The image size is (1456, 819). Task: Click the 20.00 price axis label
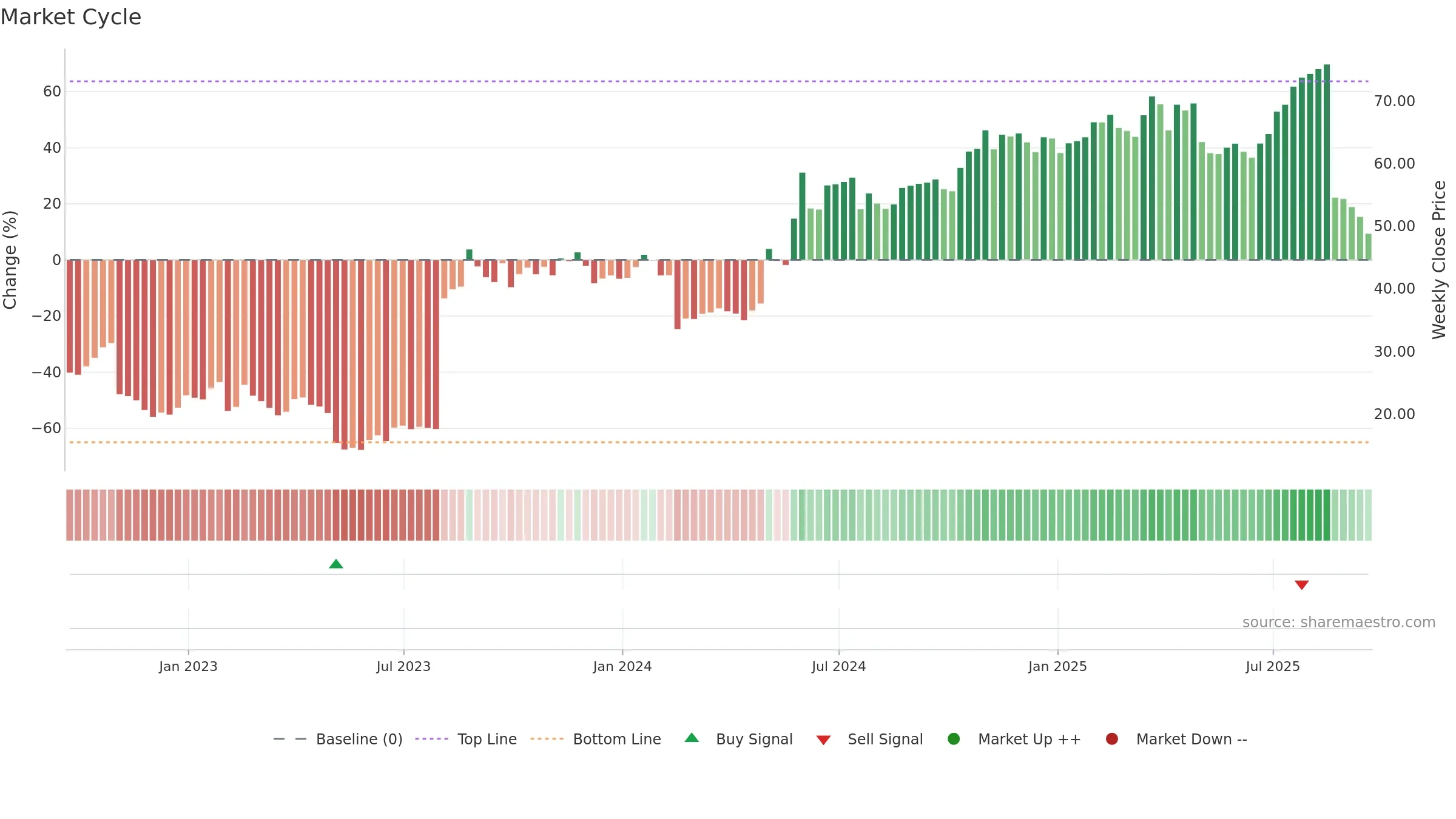(1394, 414)
